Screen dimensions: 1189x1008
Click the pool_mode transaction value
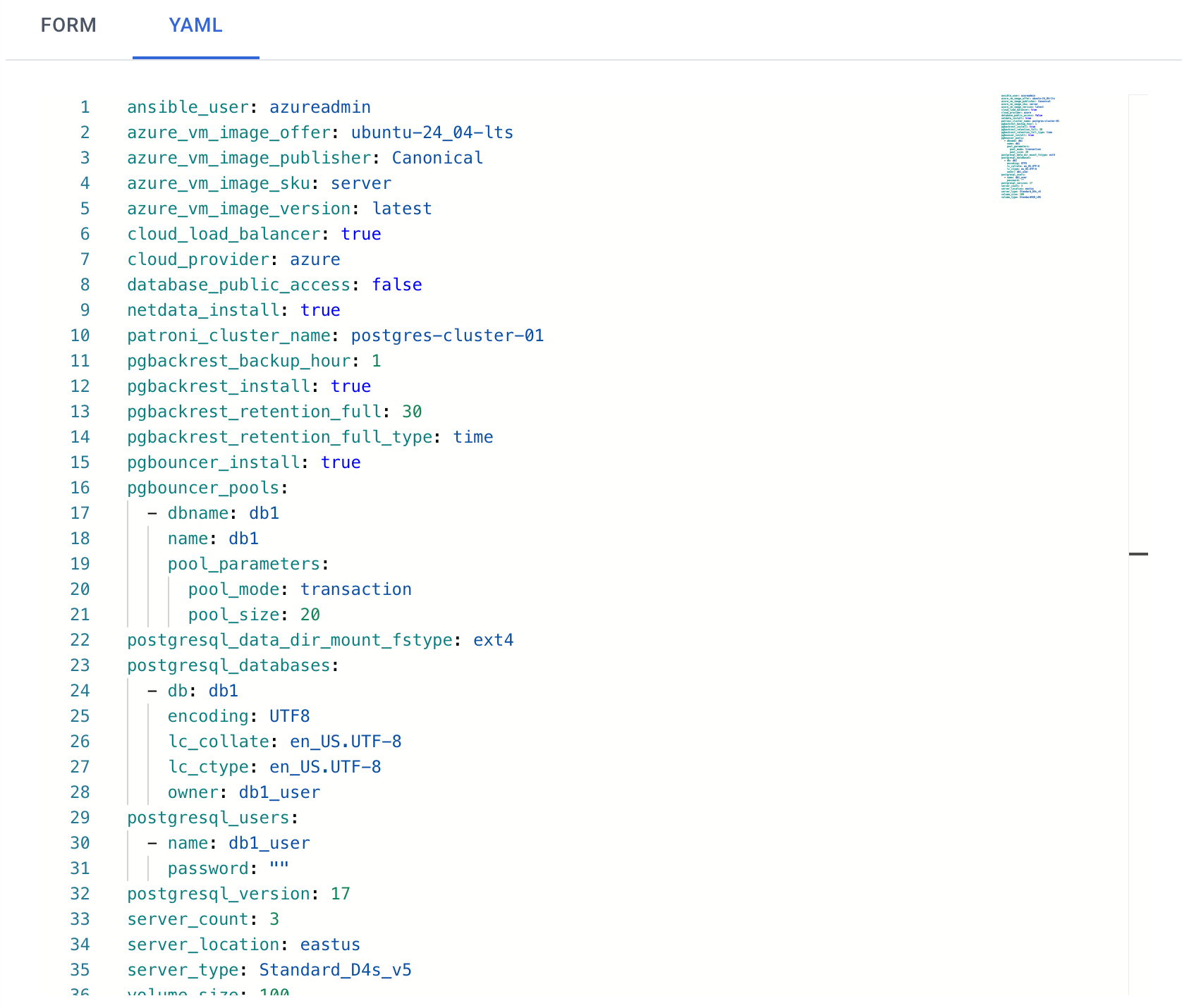coord(355,589)
